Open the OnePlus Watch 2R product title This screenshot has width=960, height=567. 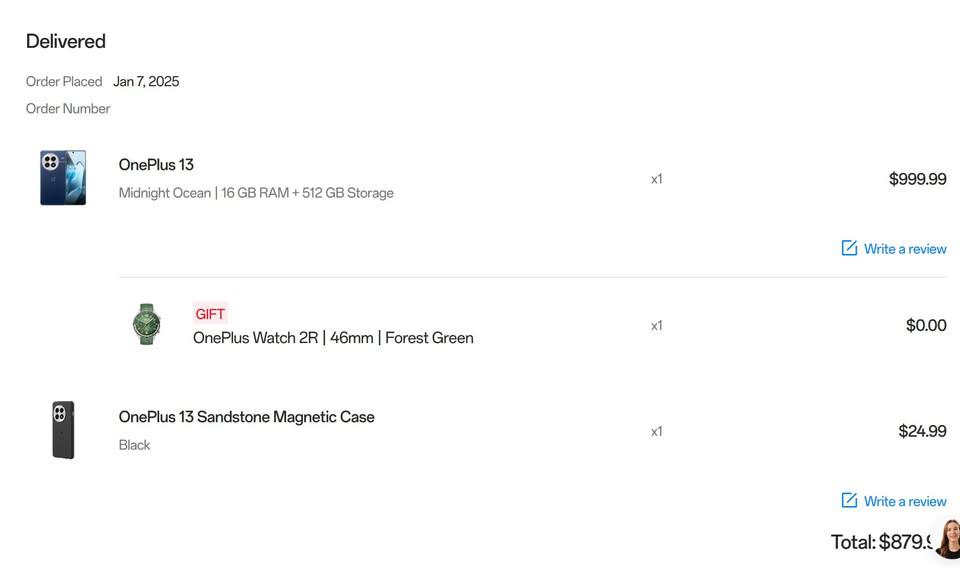(x=333, y=338)
